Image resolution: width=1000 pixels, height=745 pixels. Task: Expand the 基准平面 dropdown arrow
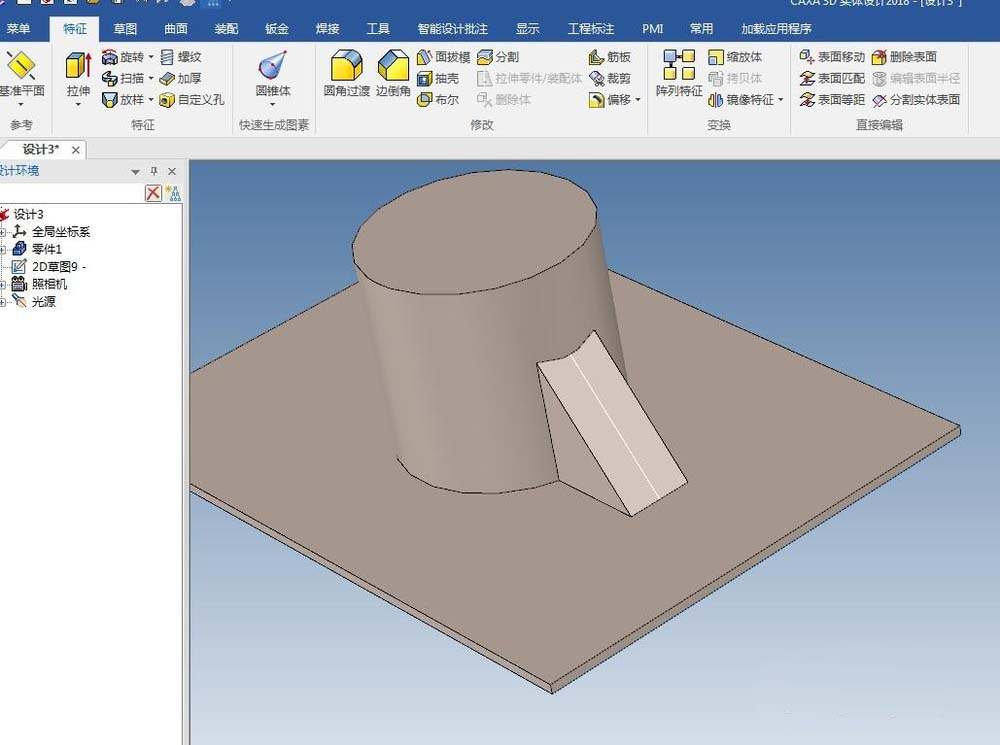click(21, 104)
